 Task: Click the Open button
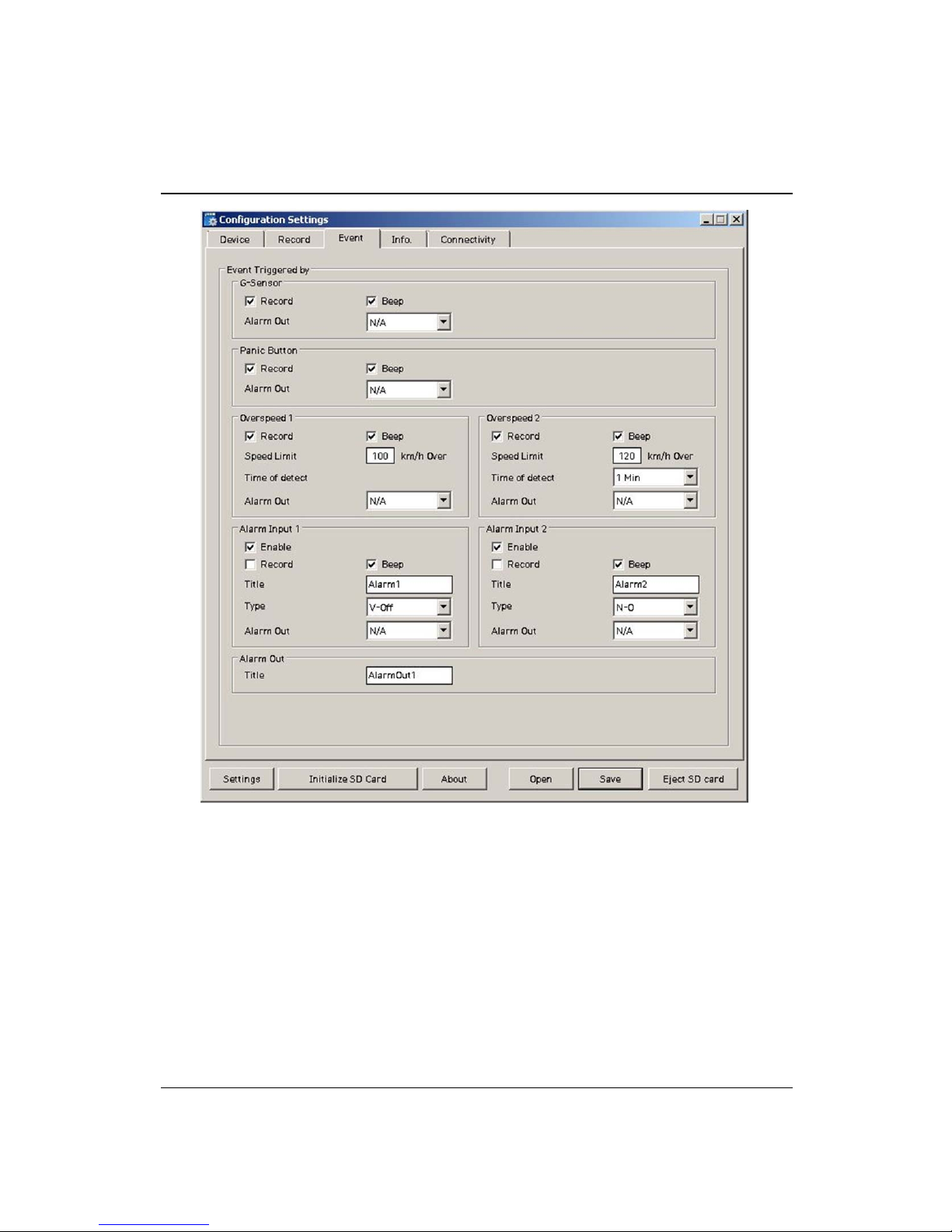click(x=541, y=779)
